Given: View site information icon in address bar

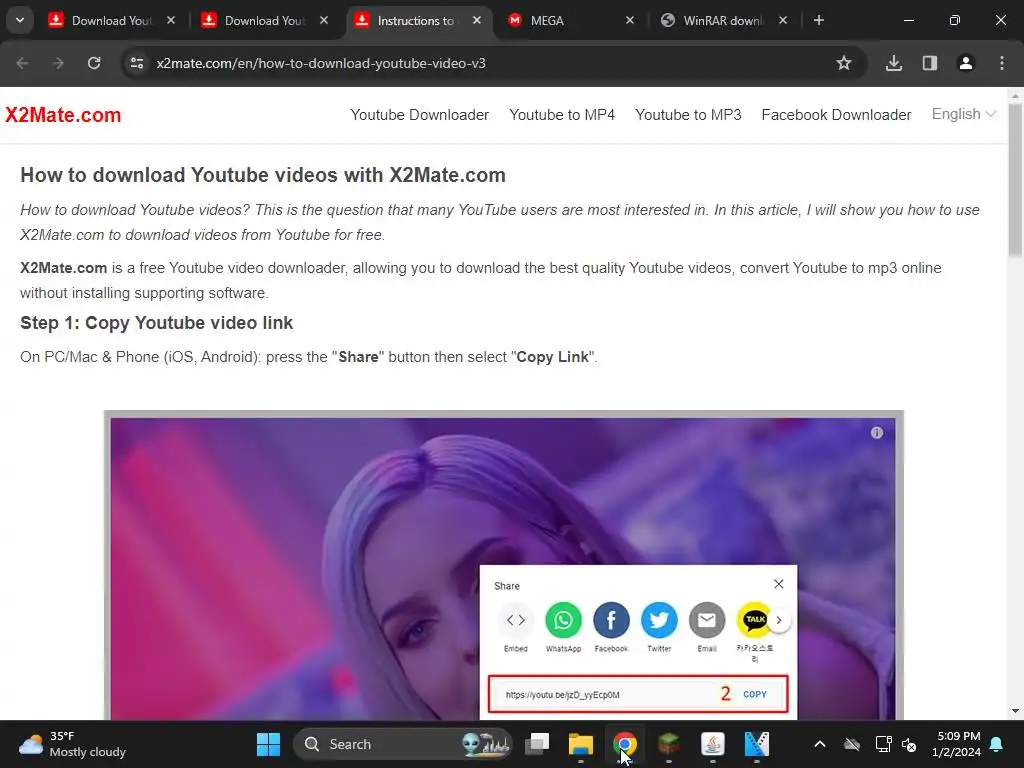Looking at the screenshot, I should pyautogui.click(x=137, y=63).
